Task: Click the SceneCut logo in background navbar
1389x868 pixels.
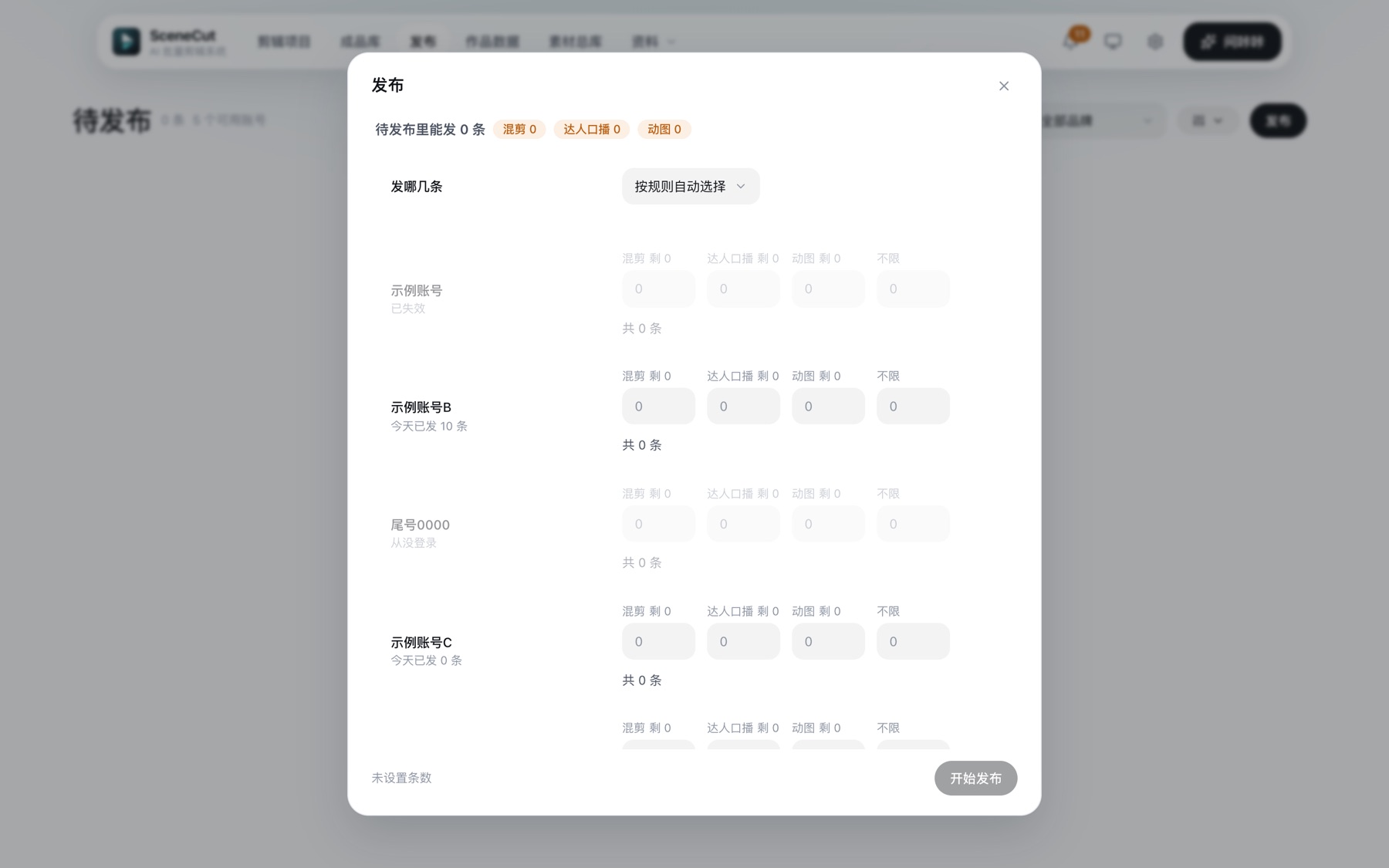Action: [x=127, y=41]
